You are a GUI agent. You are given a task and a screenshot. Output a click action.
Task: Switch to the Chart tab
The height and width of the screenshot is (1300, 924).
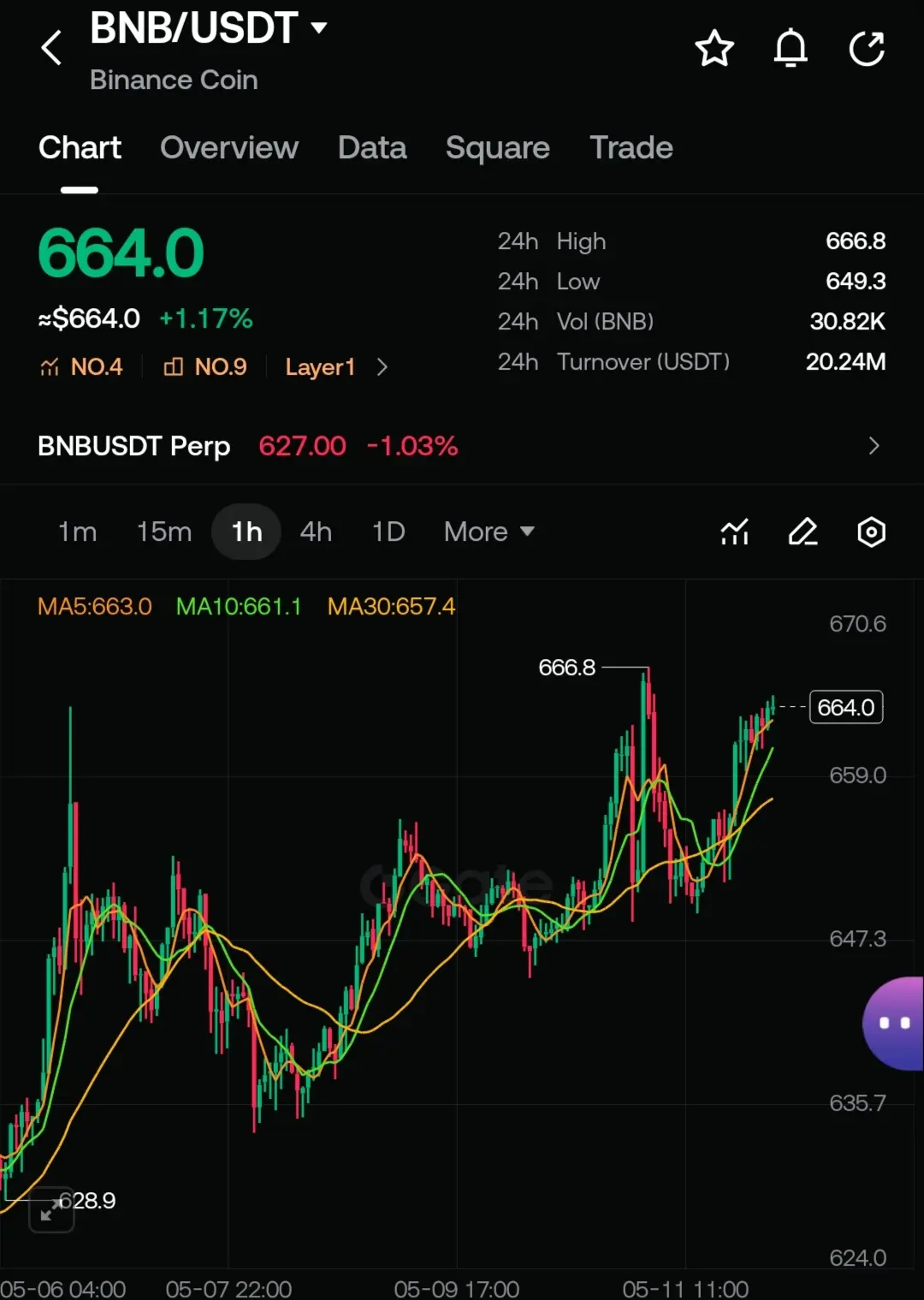pos(80,148)
